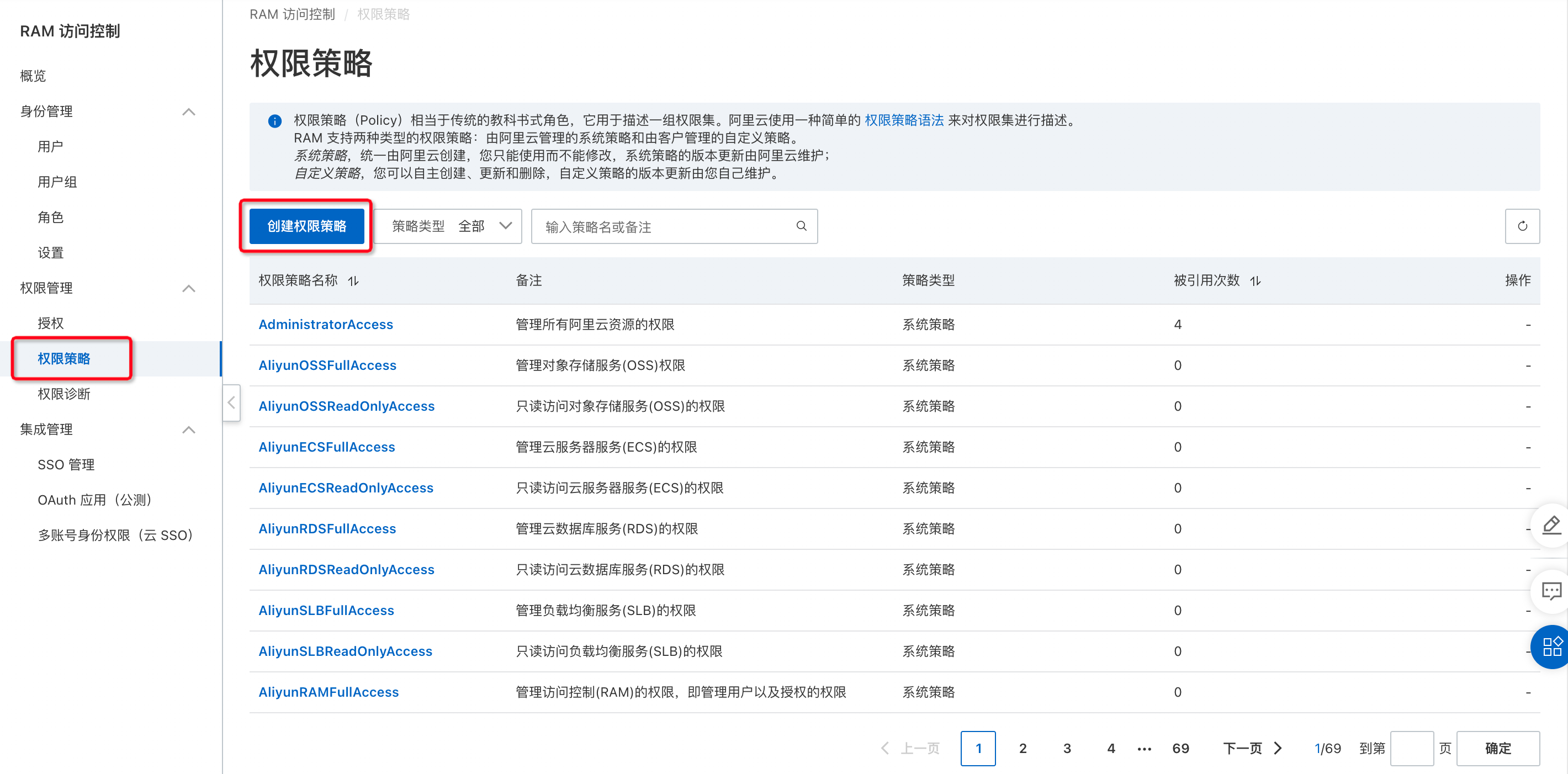Screen dimensions: 1568x774
Task: Open the 策略类型 dropdown
Action: point(449,226)
